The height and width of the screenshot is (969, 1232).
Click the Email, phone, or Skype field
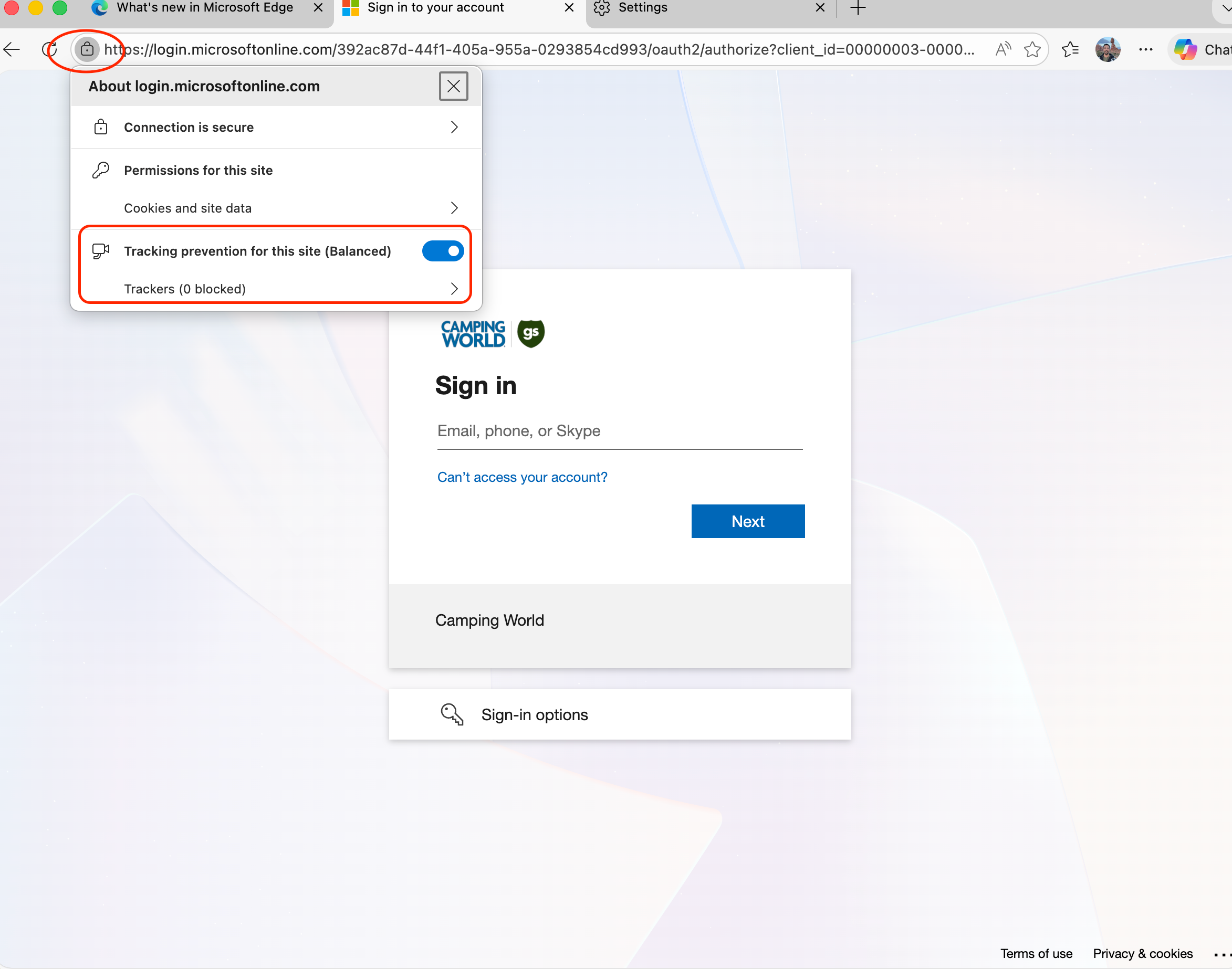coord(619,431)
